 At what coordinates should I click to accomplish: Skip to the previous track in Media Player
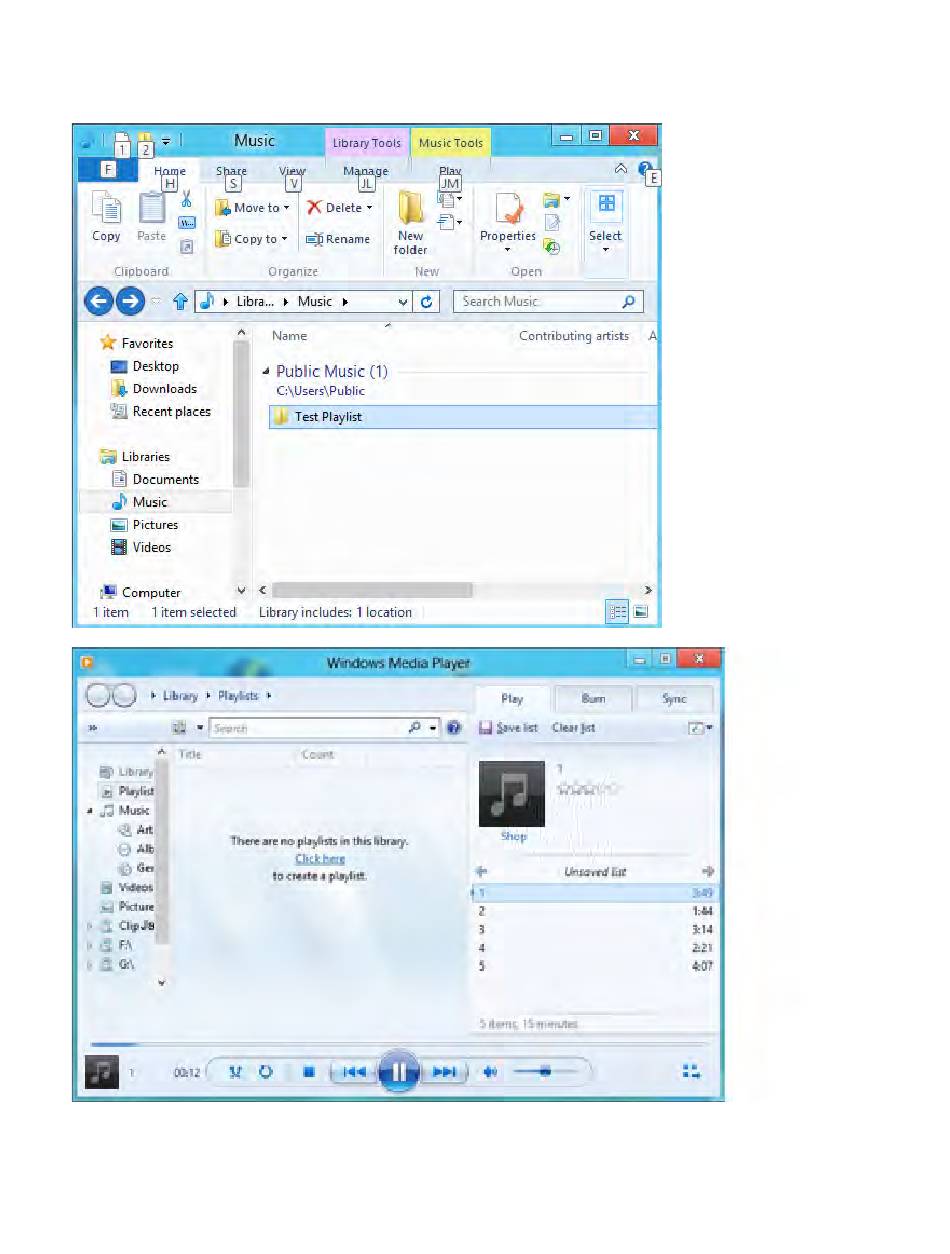point(354,1072)
